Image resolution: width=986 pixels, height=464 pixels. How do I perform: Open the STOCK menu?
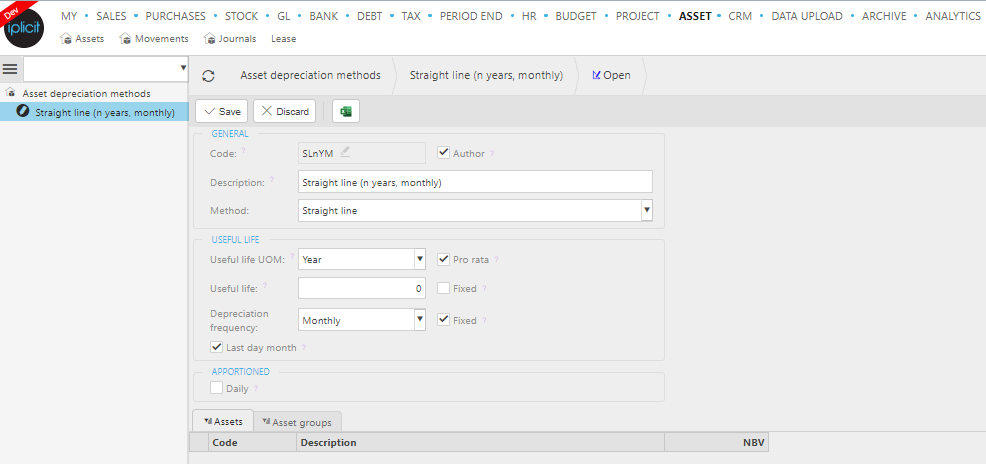click(241, 16)
